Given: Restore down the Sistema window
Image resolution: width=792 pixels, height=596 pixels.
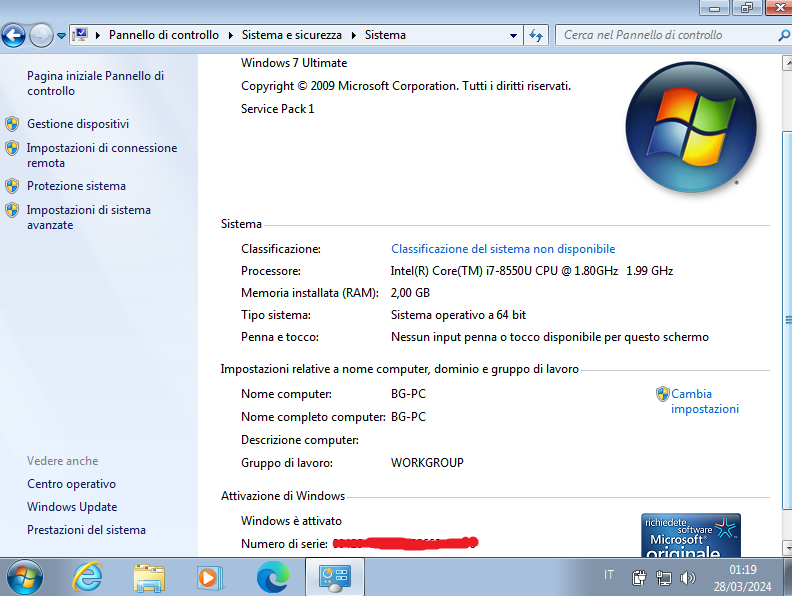Looking at the screenshot, I should pos(747,8).
